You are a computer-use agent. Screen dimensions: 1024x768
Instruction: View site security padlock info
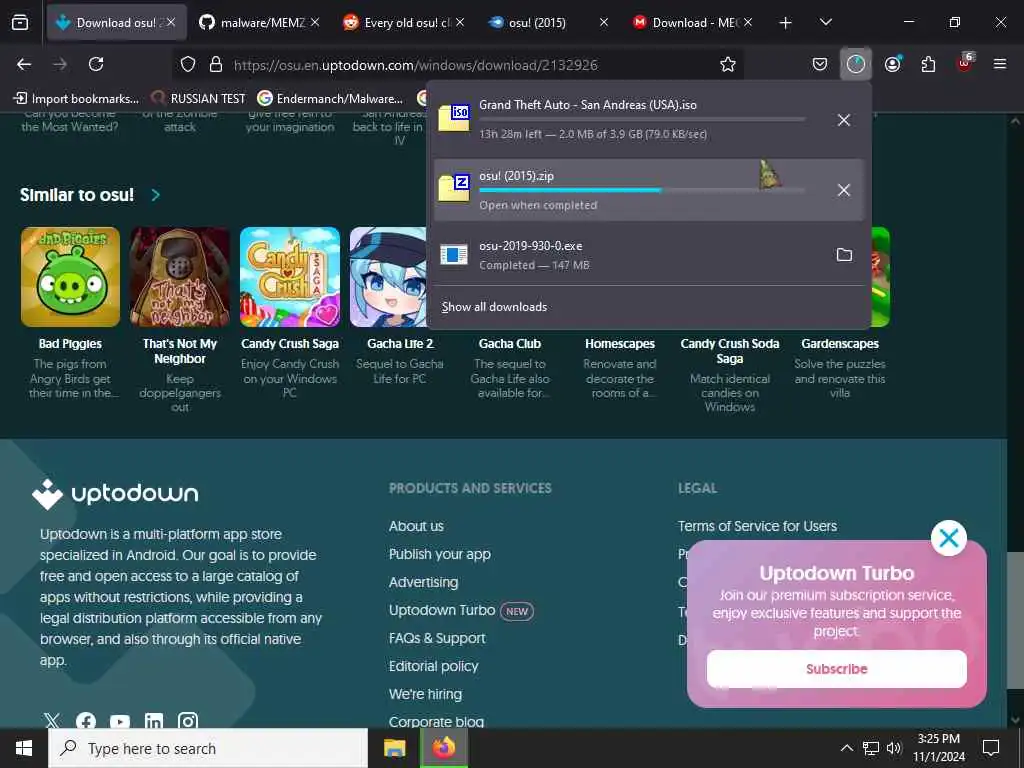pos(216,64)
